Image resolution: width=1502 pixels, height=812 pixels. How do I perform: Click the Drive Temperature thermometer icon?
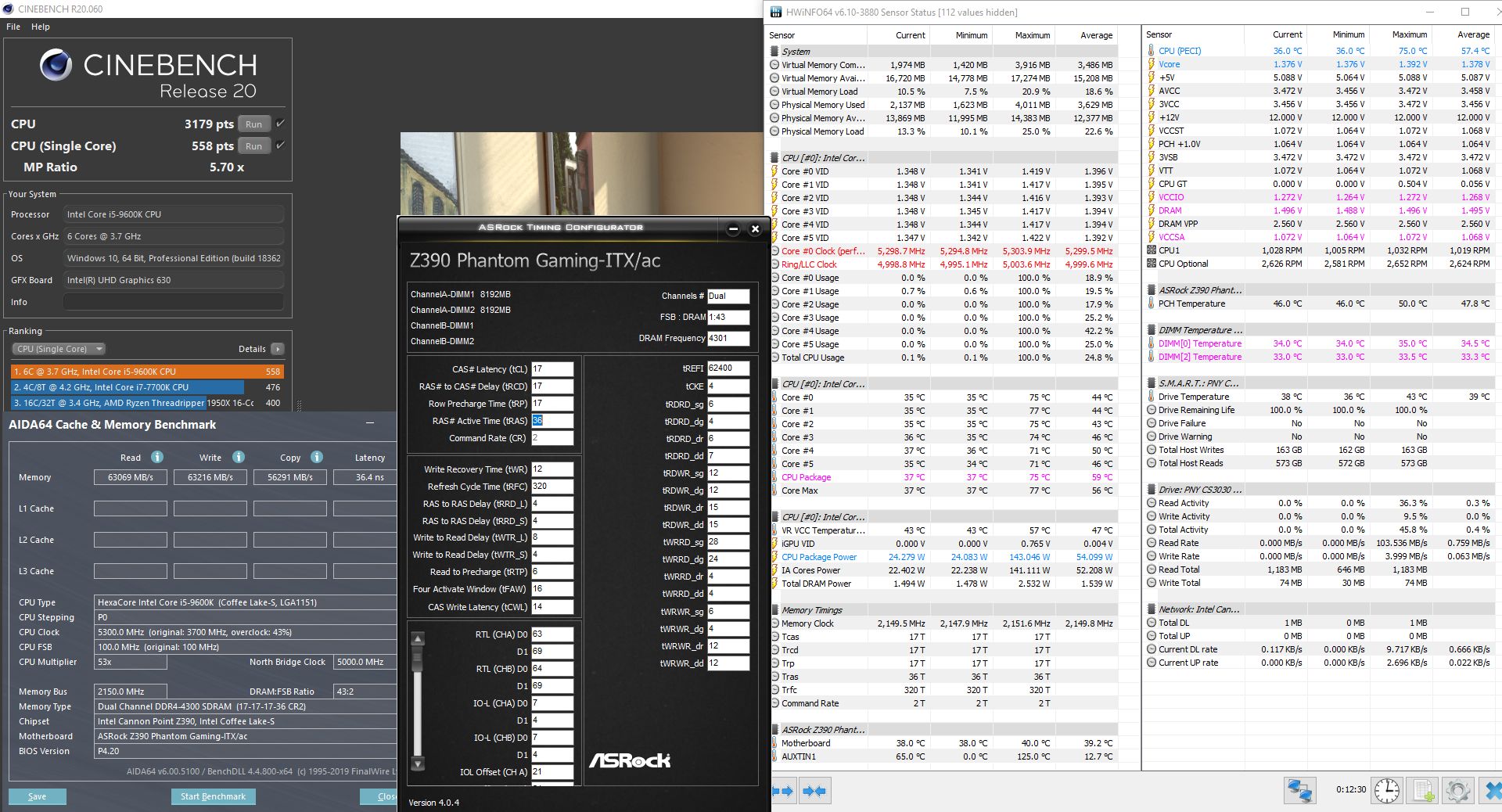coord(1152,397)
